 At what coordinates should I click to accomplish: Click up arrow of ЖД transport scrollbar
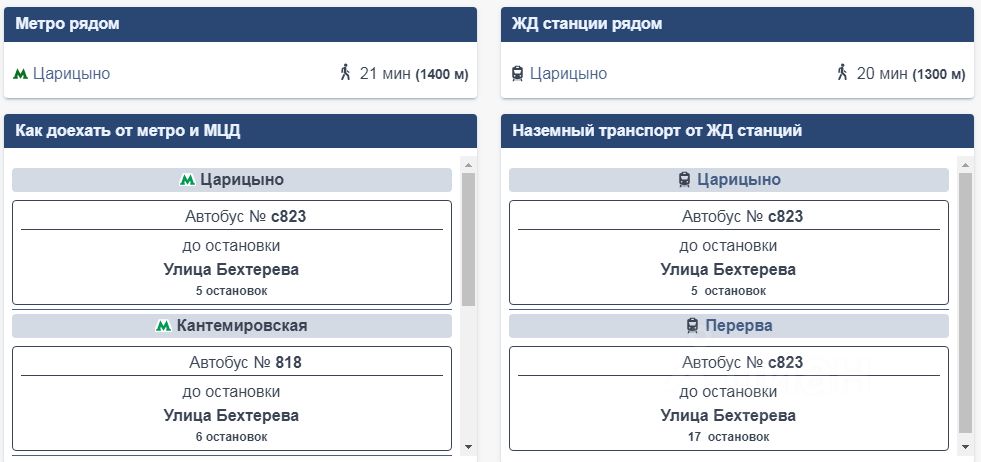[x=965, y=165]
